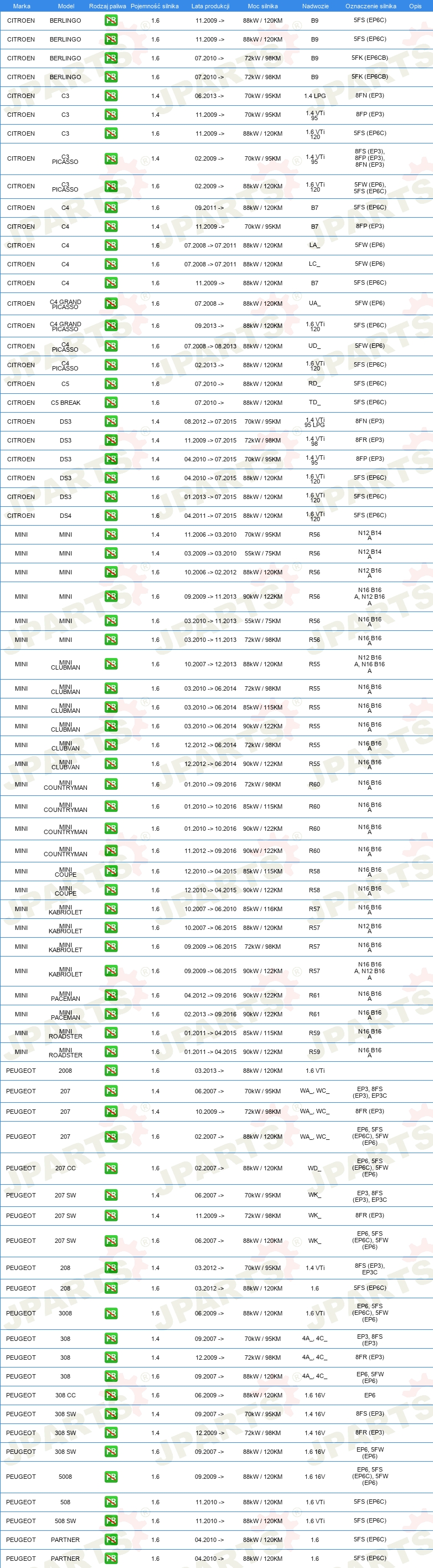Select the '8FS (EP3), EP3C' engine cell
Screen dimensions: 433x1568
370,1269
